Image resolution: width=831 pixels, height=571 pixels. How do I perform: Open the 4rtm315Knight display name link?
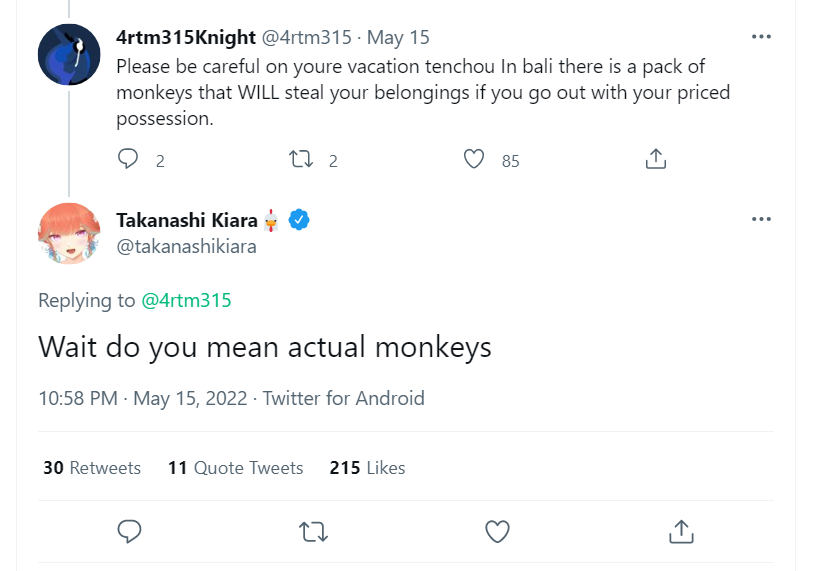pyautogui.click(x=186, y=38)
